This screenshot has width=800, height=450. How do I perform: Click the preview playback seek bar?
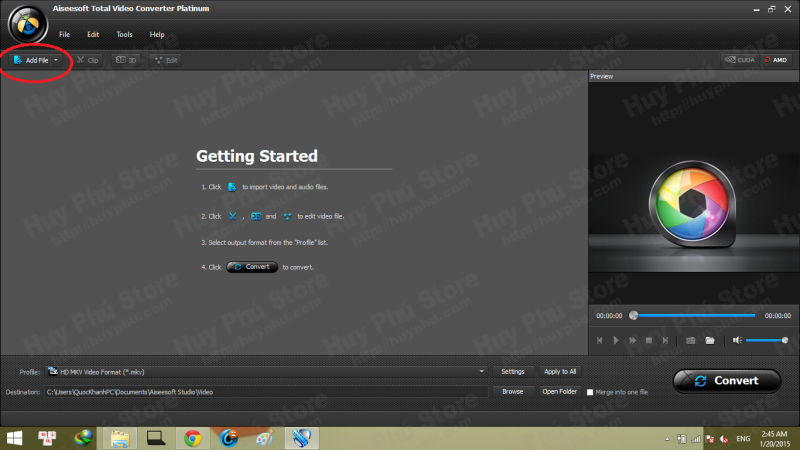click(694, 315)
